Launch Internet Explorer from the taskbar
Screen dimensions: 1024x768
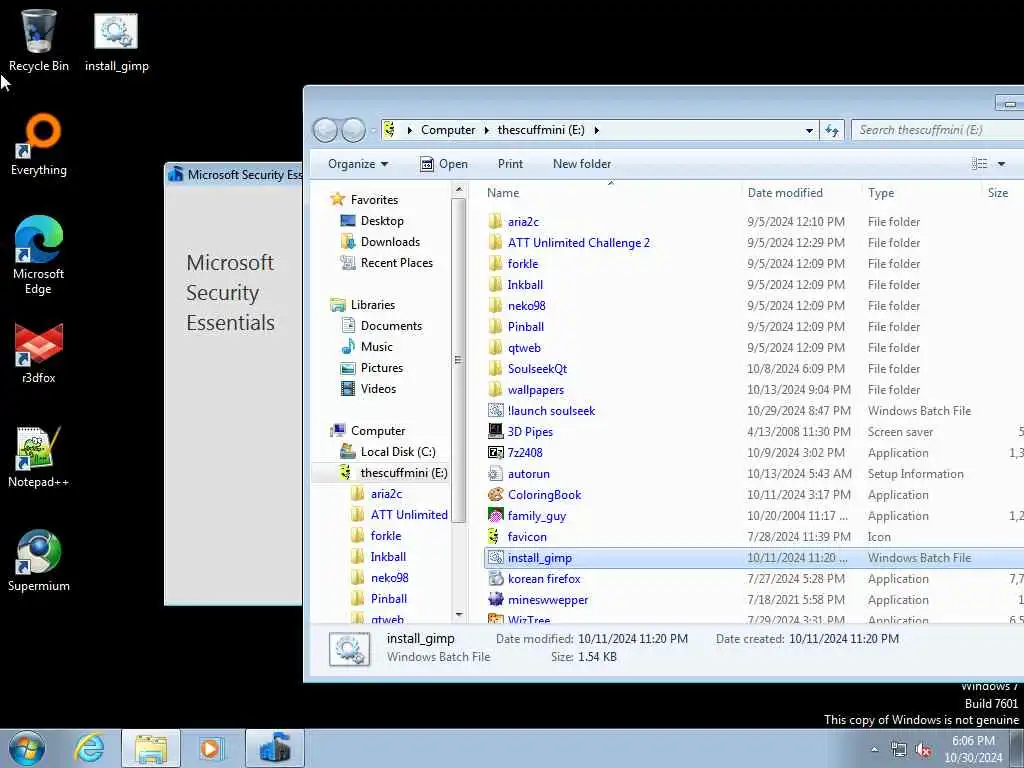click(89, 748)
